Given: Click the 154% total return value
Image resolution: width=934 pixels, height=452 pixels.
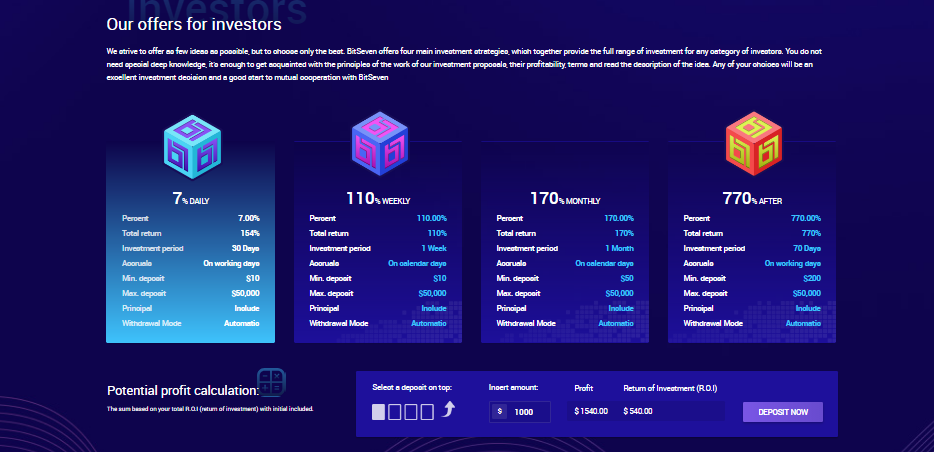Looking at the screenshot, I should [250, 233].
